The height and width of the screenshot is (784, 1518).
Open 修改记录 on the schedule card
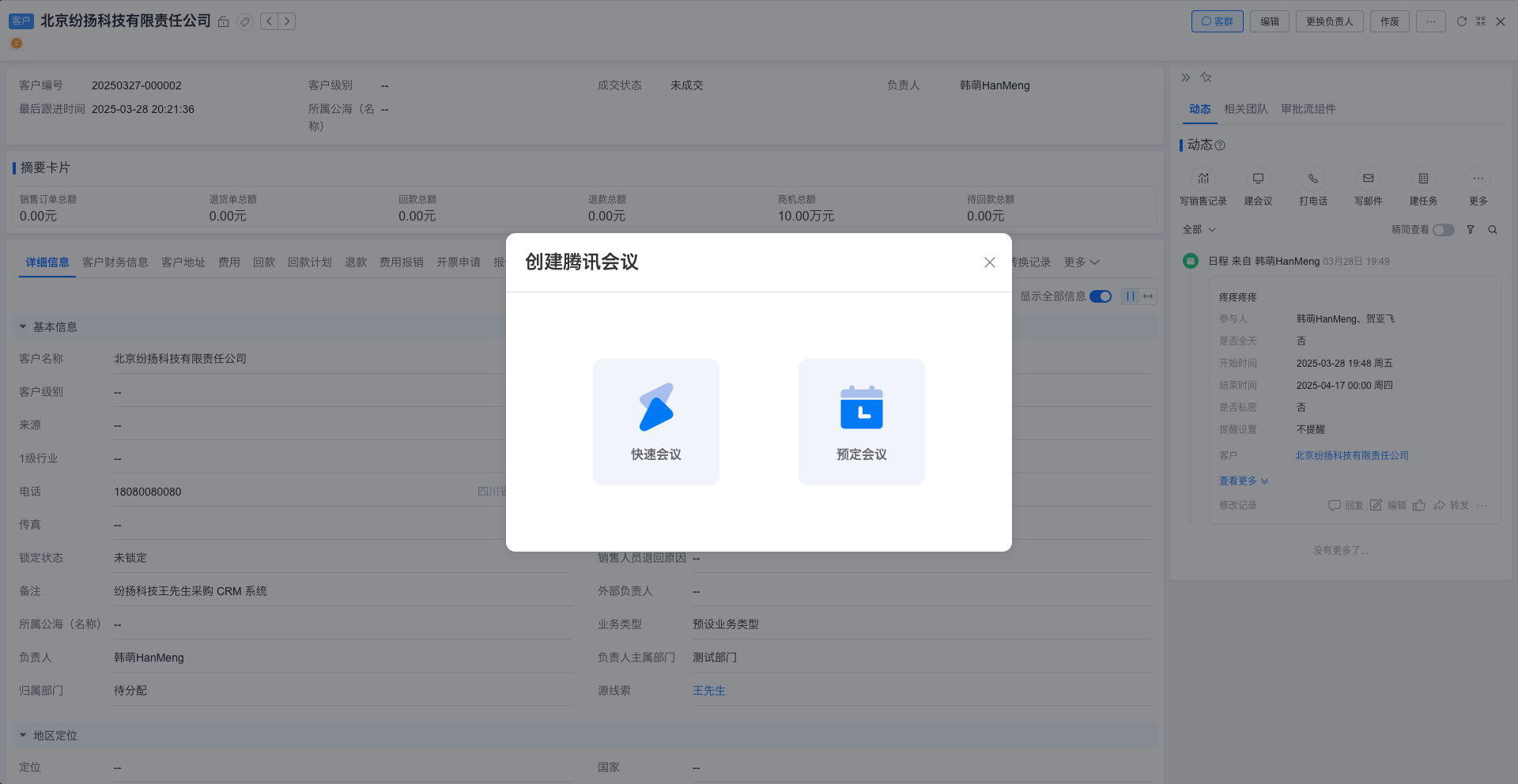pyautogui.click(x=1238, y=506)
